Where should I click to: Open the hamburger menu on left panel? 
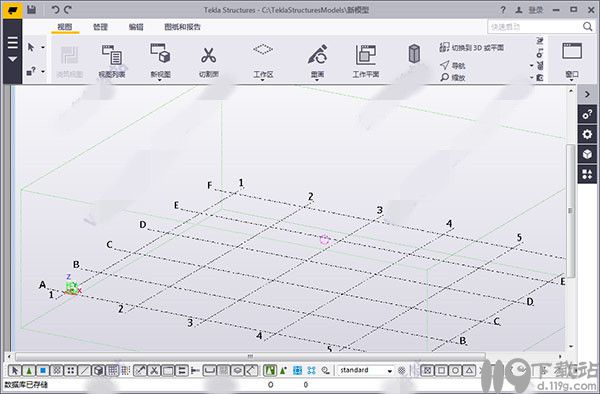12,42
